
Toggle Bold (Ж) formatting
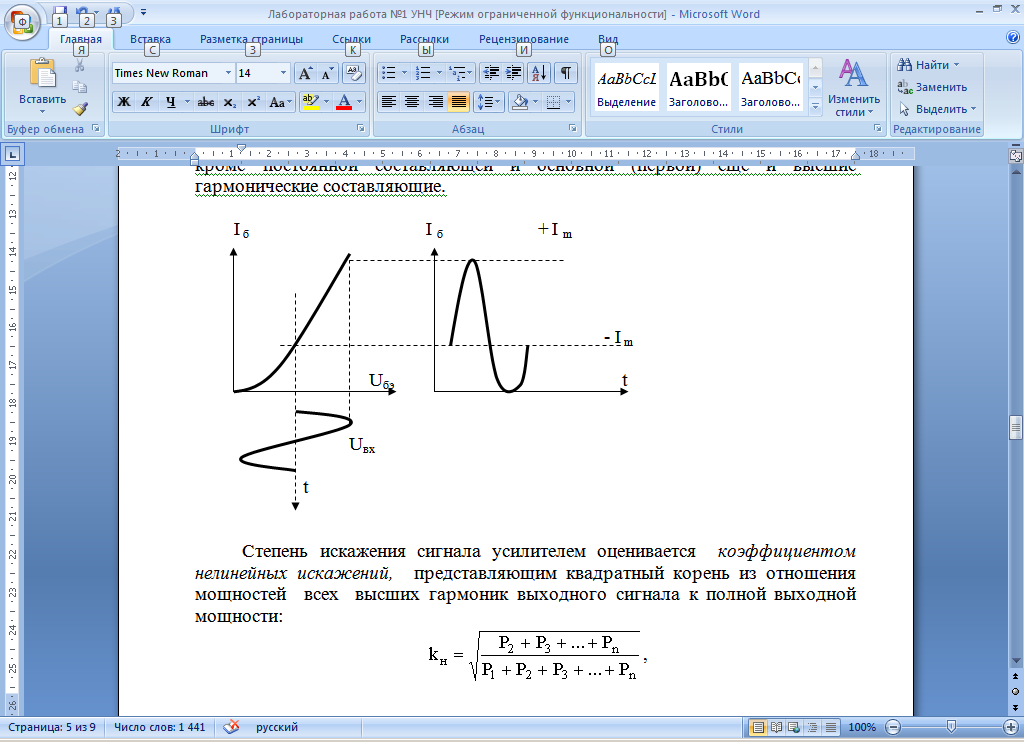click(x=123, y=102)
